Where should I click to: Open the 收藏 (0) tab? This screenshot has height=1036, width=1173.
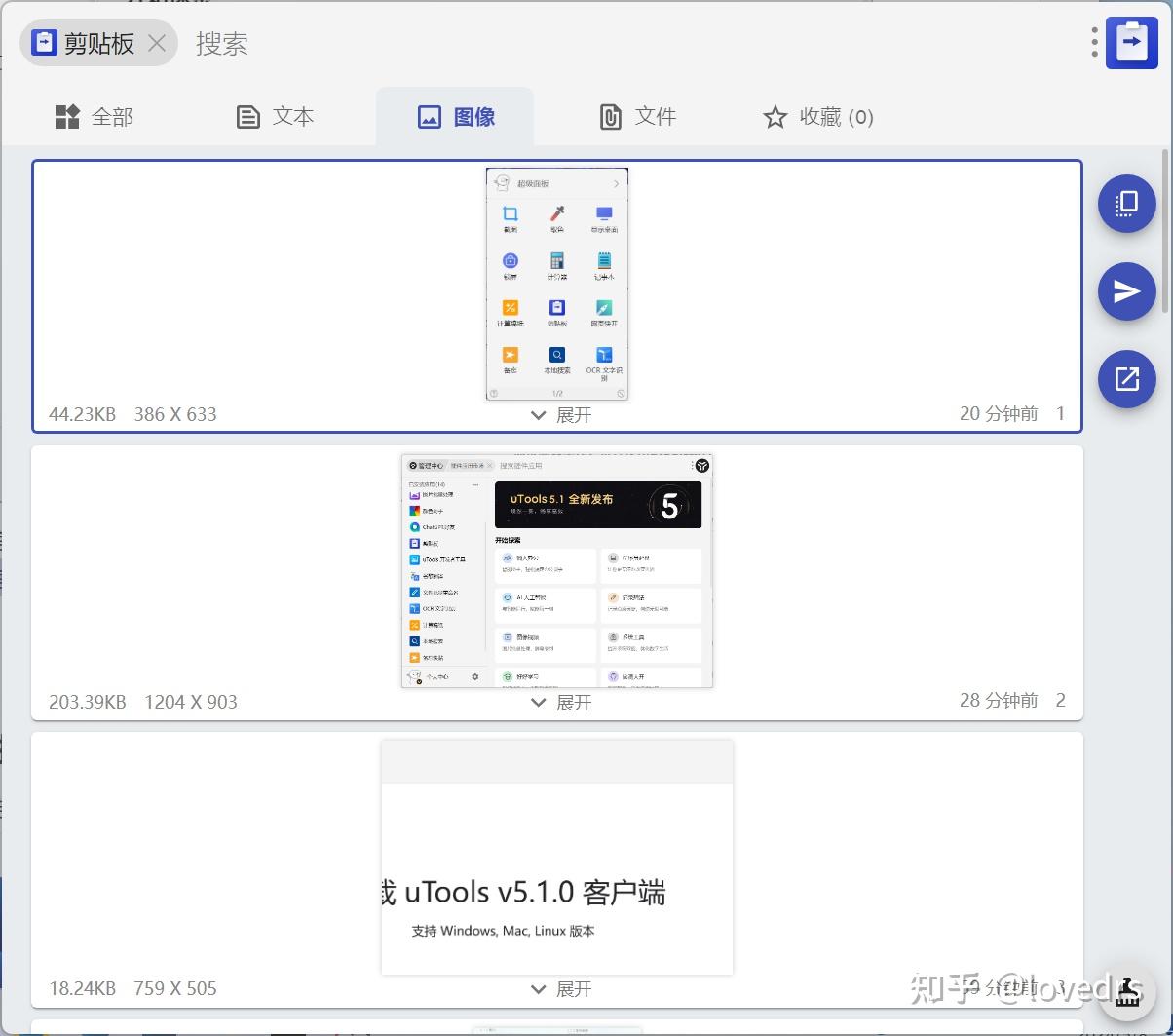[x=817, y=116]
